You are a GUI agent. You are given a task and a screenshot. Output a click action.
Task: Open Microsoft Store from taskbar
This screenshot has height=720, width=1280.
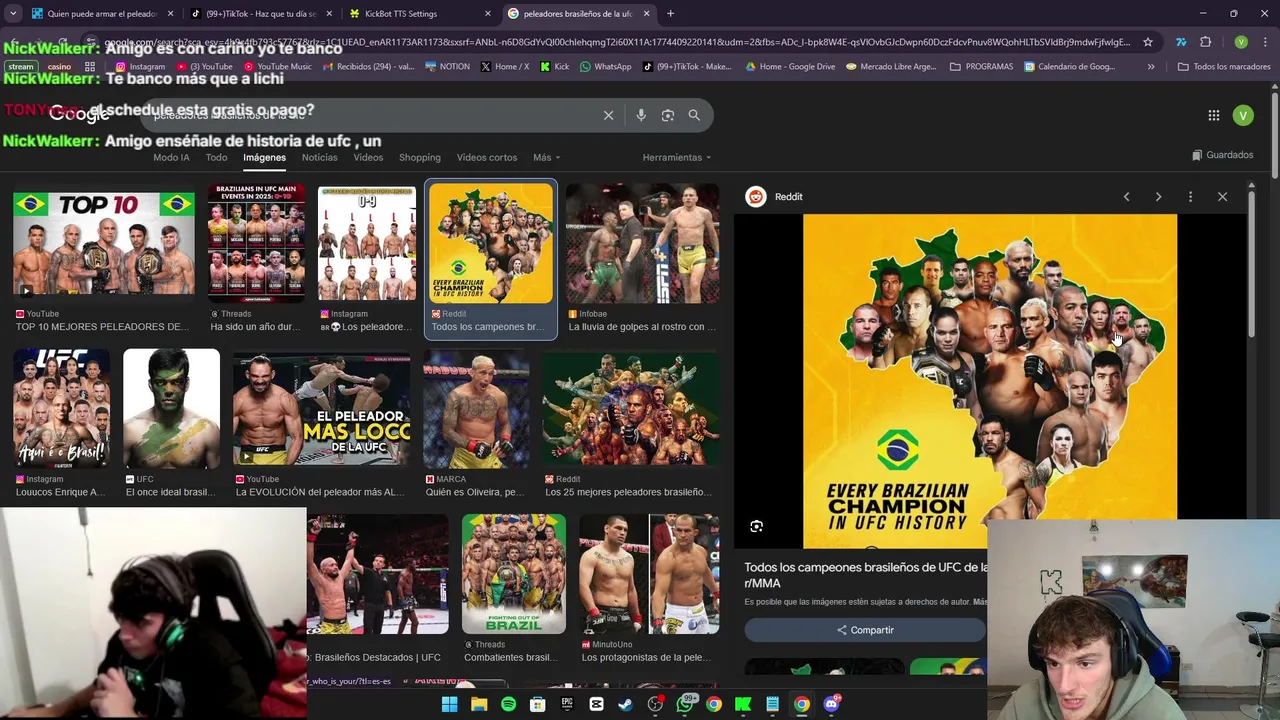pyautogui.click(x=538, y=704)
